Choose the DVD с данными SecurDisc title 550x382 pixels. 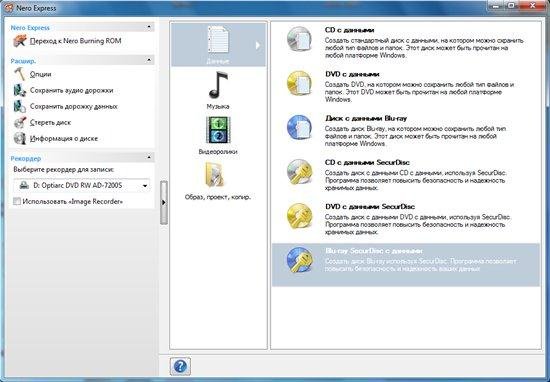click(370, 207)
